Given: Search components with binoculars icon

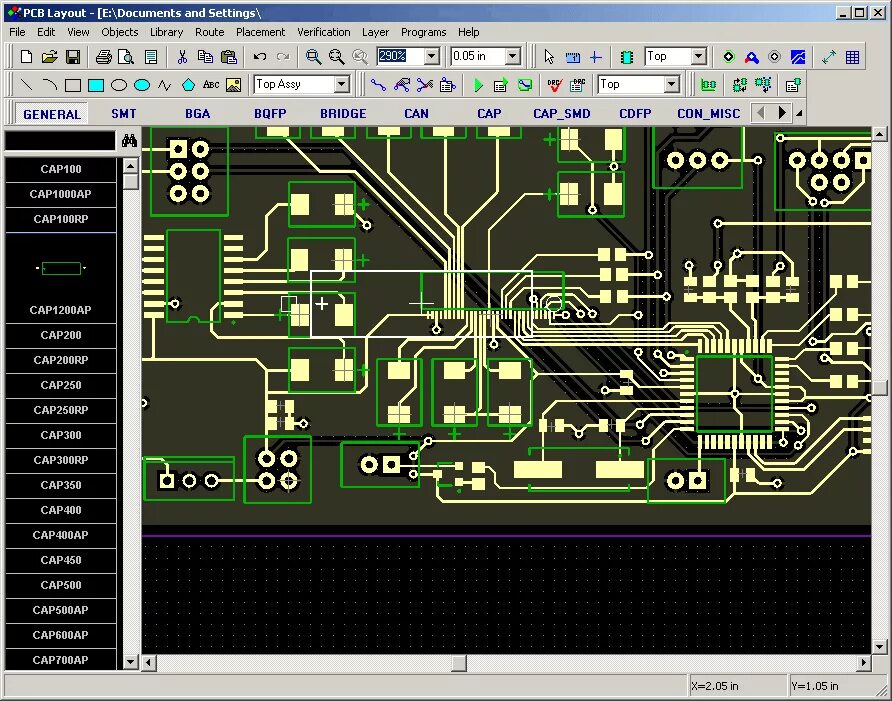Looking at the screenshot, I should click(129, 140).
